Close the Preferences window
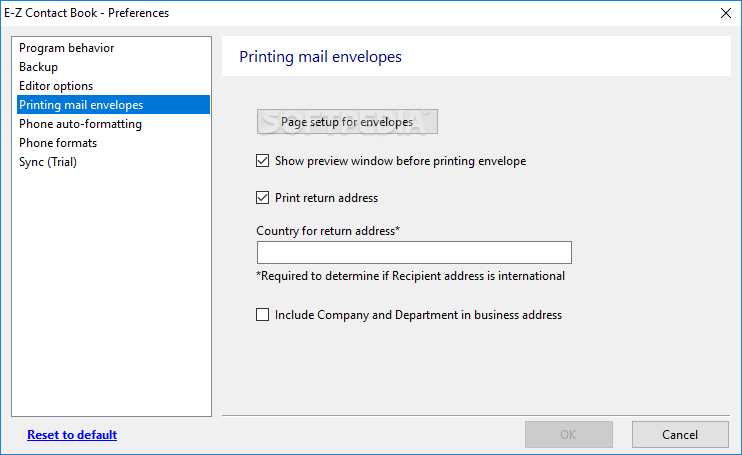The image size is (742, 455). tap(726, 13)
